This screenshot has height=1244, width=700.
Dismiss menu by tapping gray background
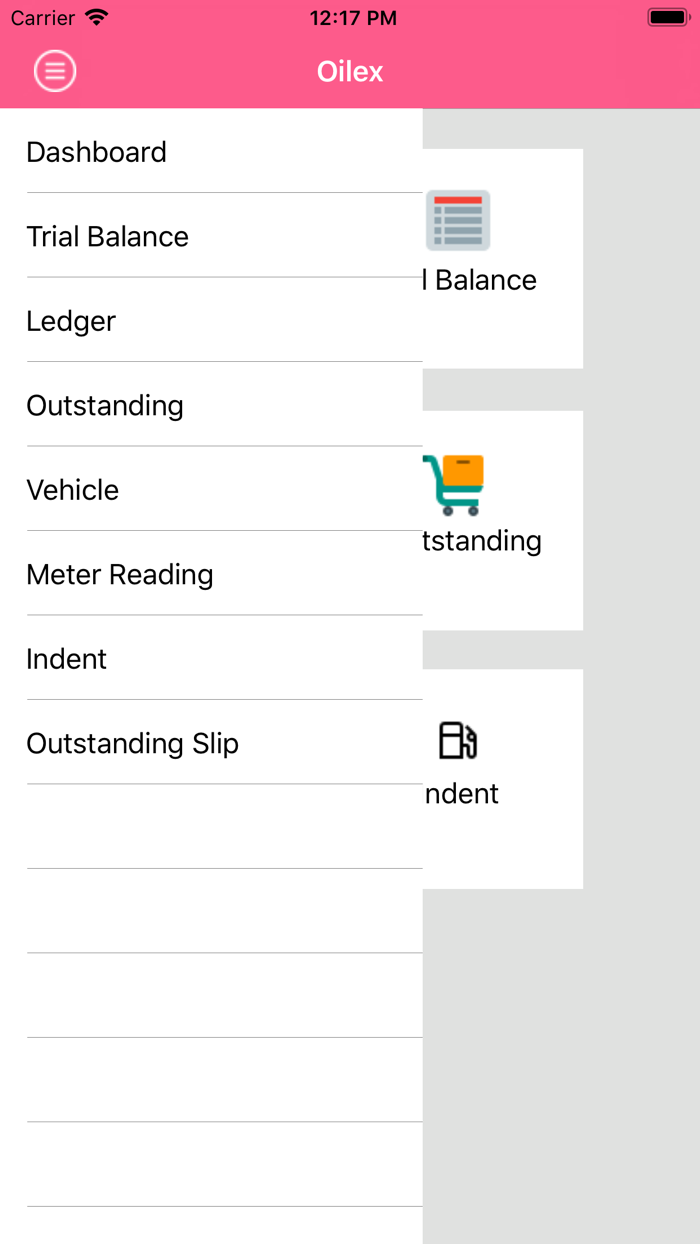click(x=640, y=1000)
